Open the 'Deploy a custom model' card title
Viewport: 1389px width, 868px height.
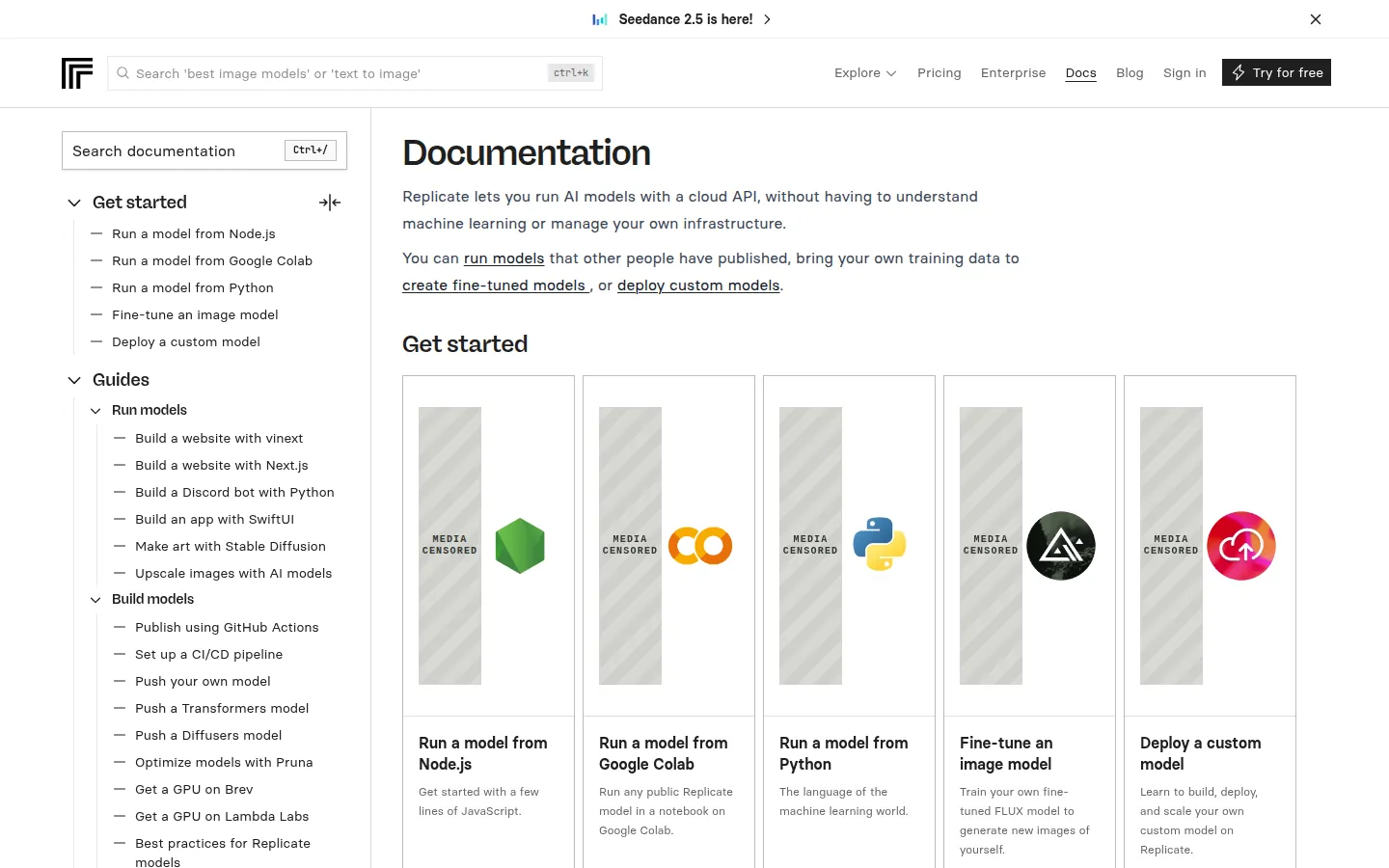(x=1201, y=753)
